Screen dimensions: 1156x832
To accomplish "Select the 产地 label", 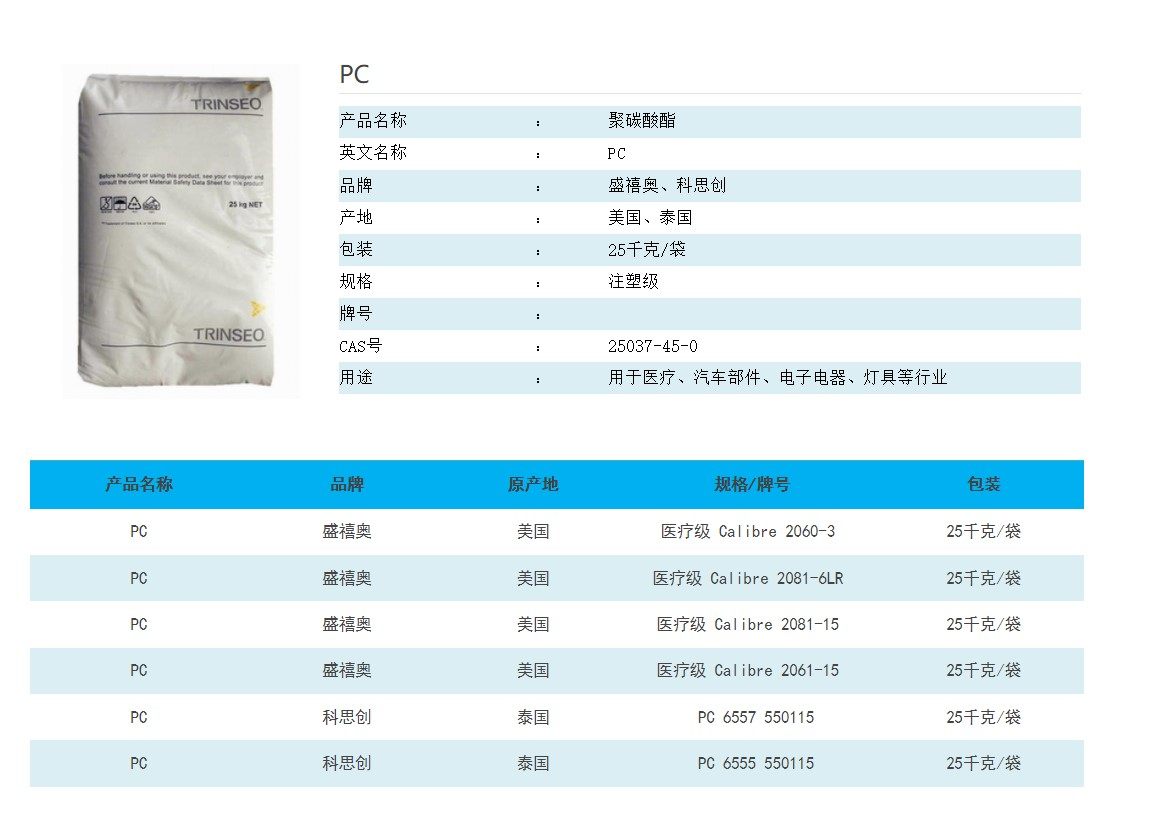I will (x=356, y=217).
